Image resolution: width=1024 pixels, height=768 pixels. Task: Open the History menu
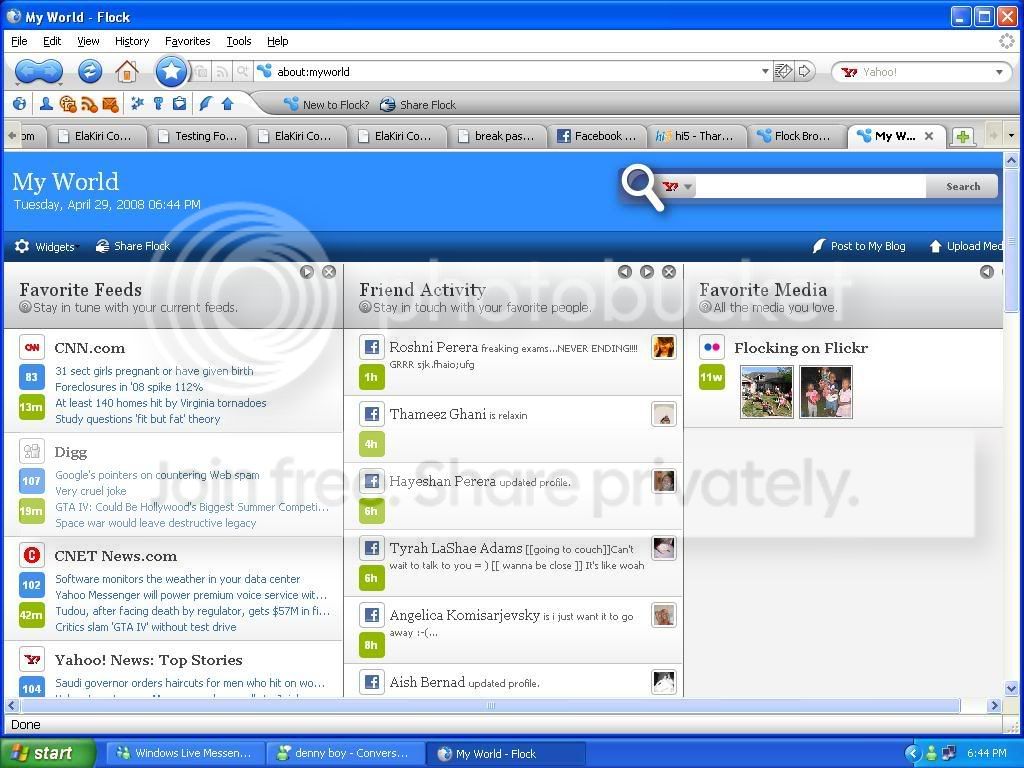[x=132, y=41]
